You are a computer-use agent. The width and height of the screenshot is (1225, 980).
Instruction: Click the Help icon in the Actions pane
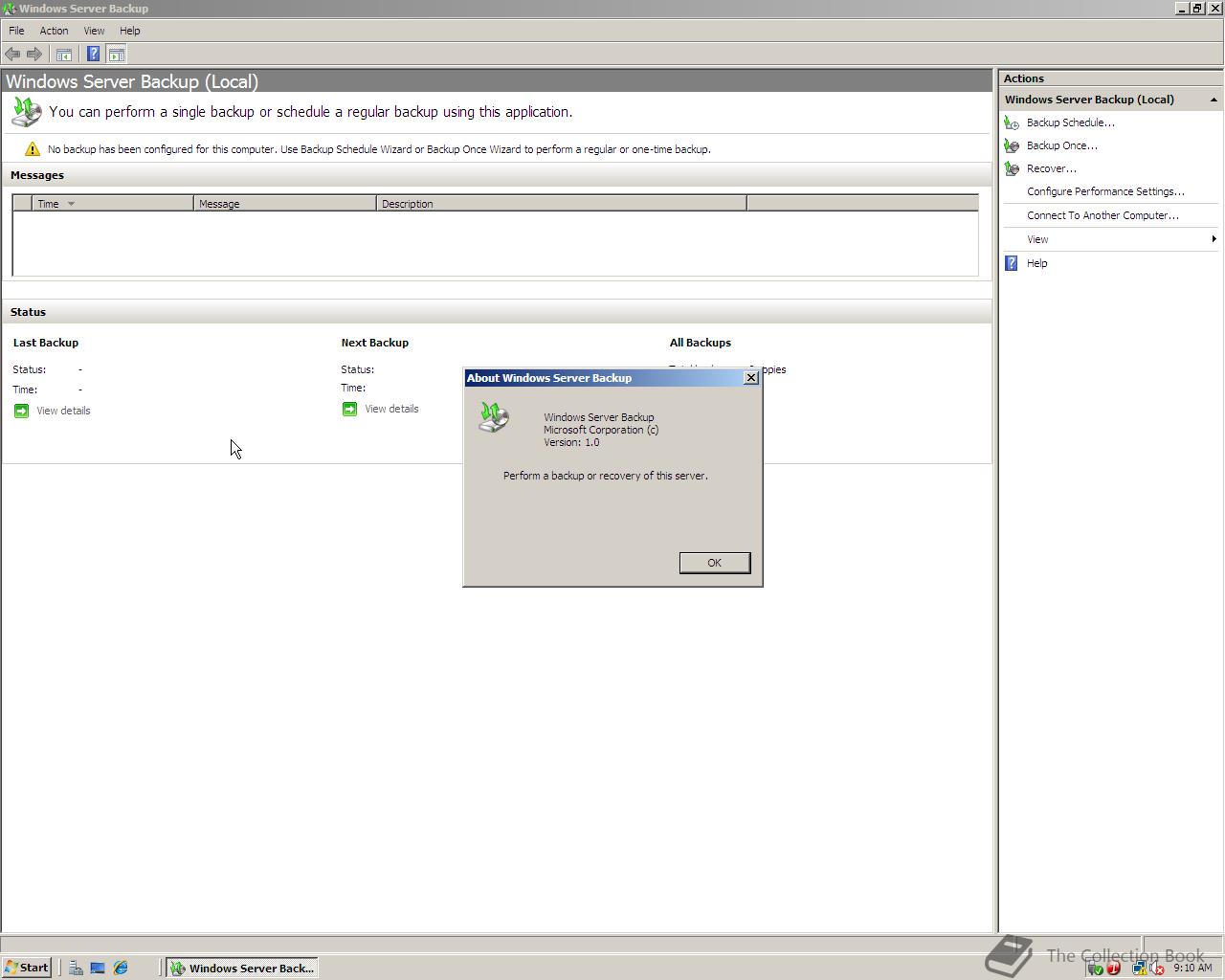coord(1012,263)
